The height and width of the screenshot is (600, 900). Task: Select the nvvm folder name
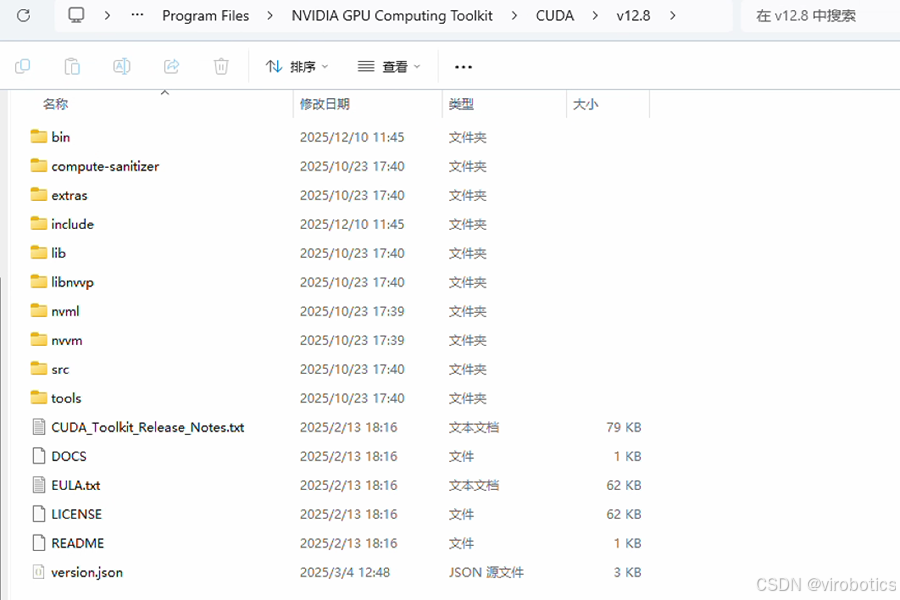[67, 340]
